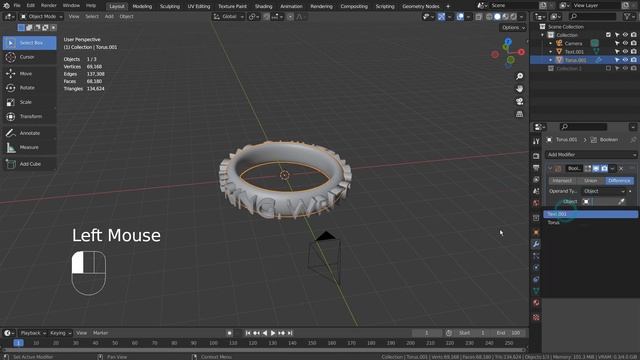Switch to the Sculpting workspace tab
The height and width of the screenshot is (360, 640).
tap(169, 6)
